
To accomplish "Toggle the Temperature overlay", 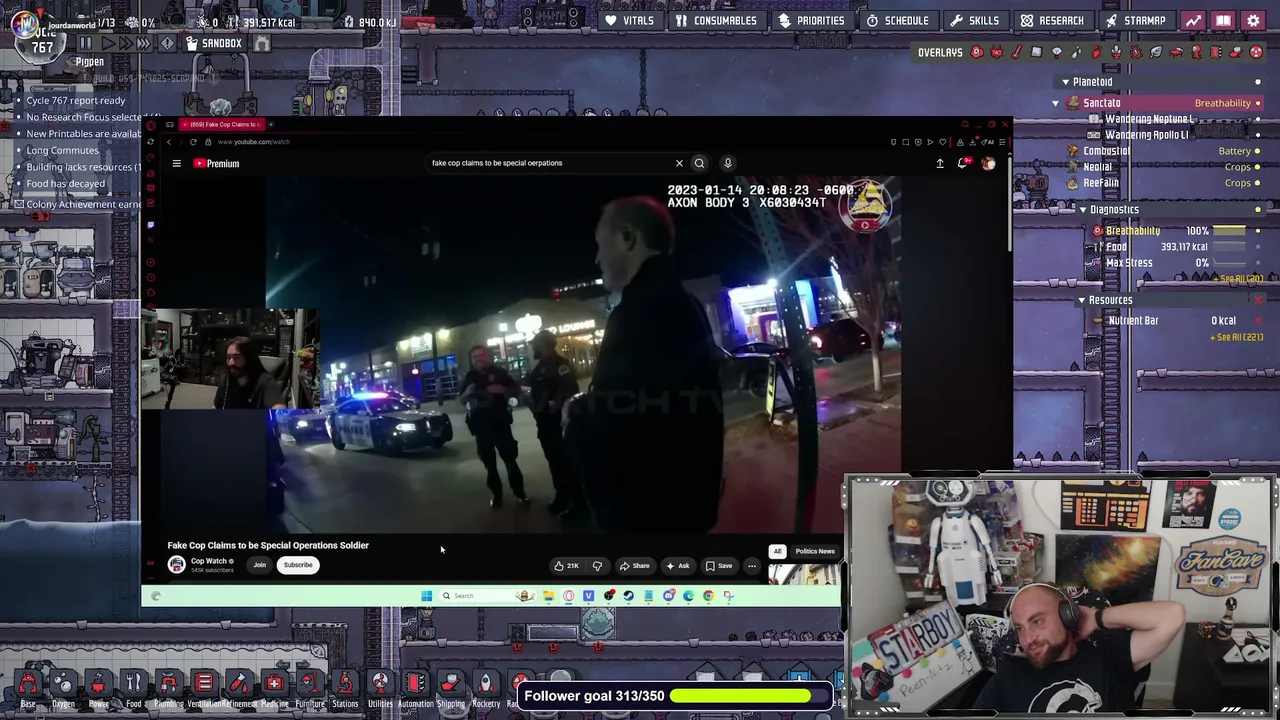I will pos(1017,52).
